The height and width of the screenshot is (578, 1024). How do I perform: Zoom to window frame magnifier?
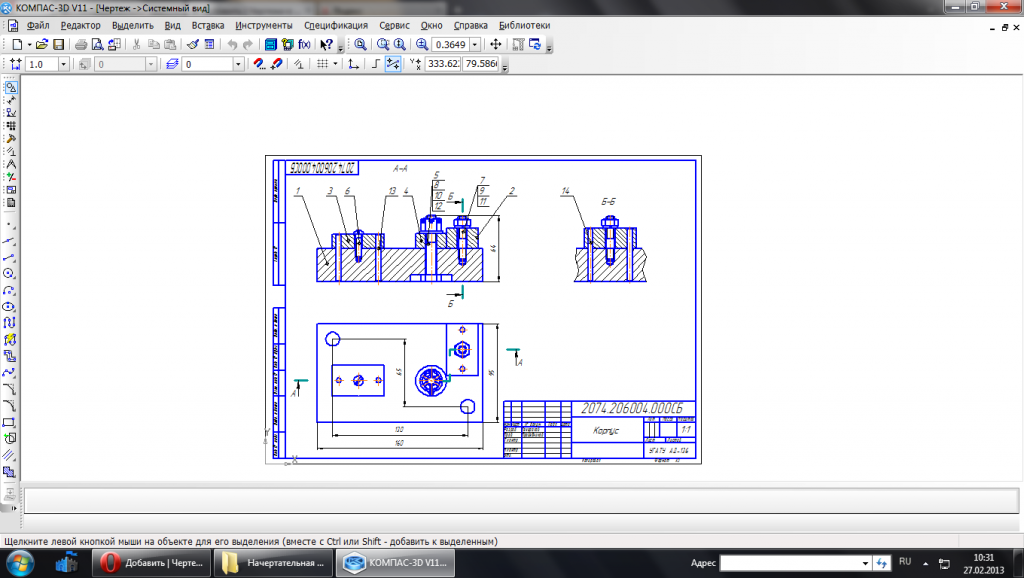coord(383,44)
